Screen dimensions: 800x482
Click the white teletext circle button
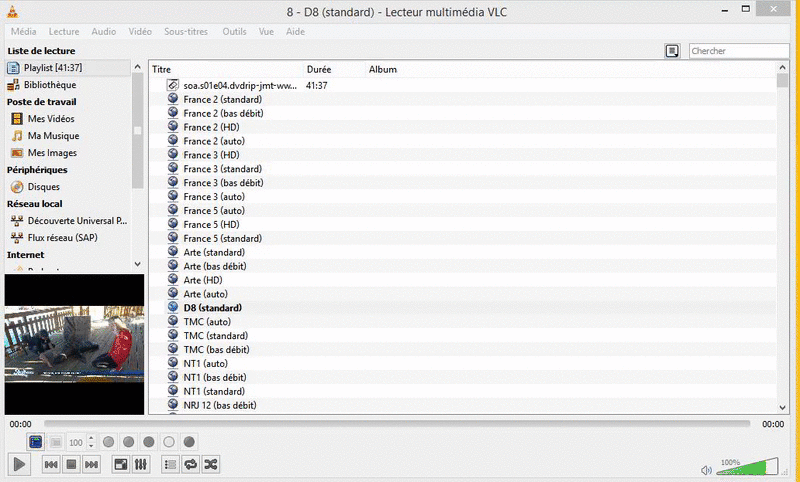point(169,442)
